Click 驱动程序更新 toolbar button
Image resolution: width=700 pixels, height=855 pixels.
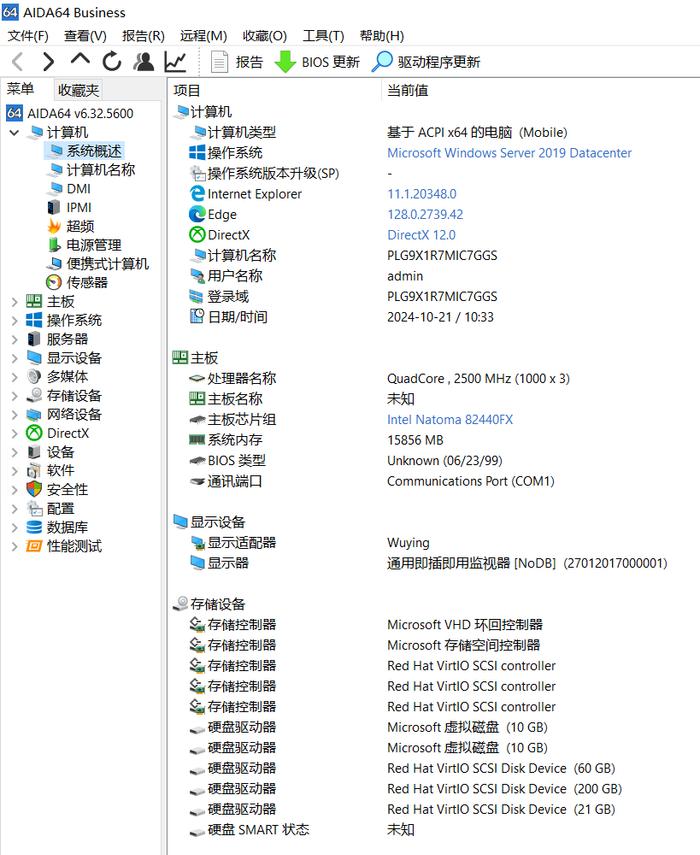coord(426,62)
